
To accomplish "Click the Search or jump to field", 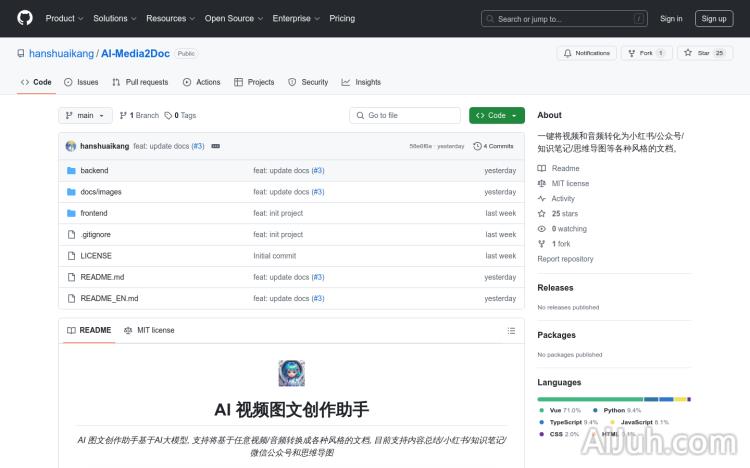I will (564, 19).
